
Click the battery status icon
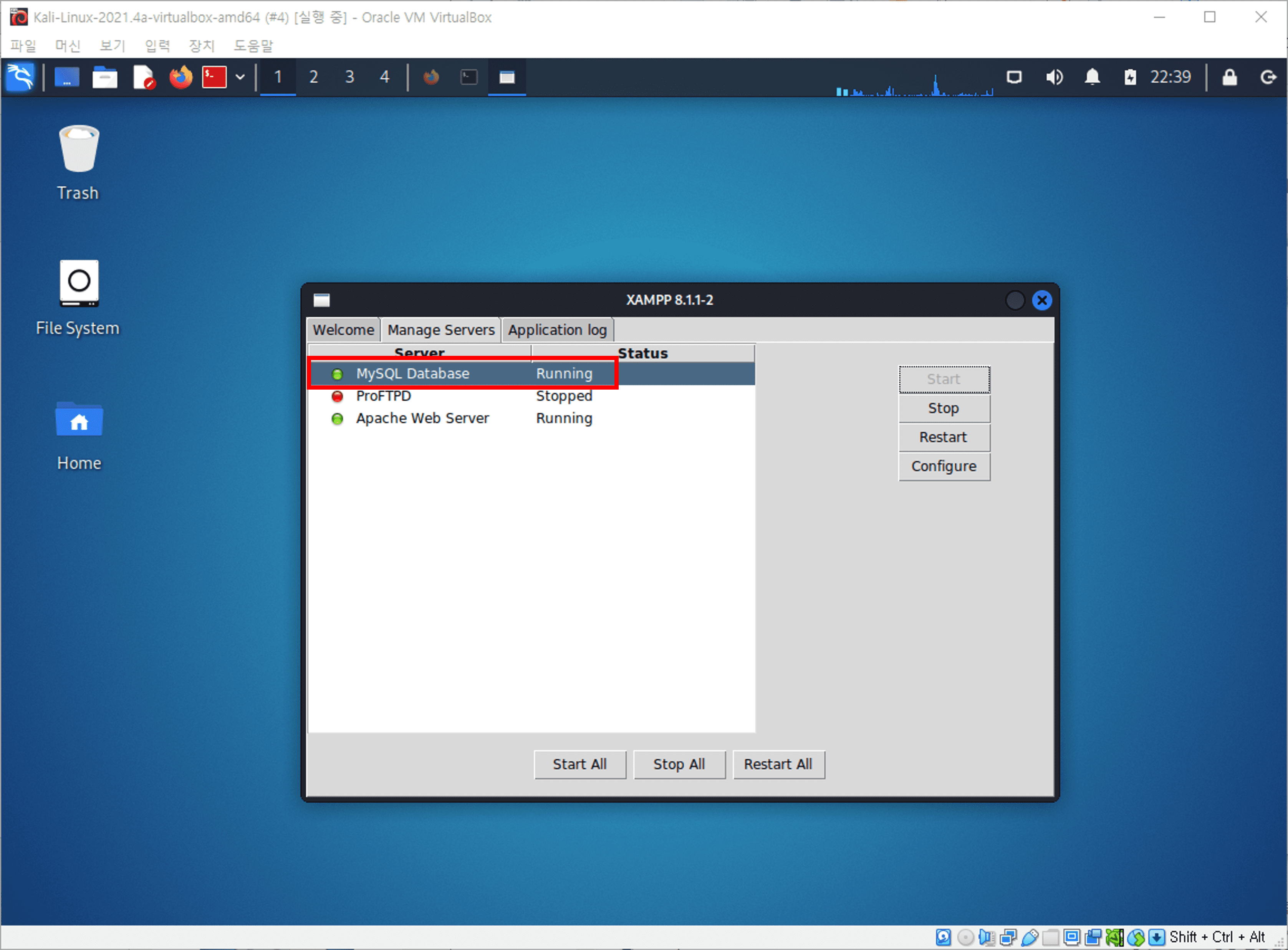[1129, 76]
